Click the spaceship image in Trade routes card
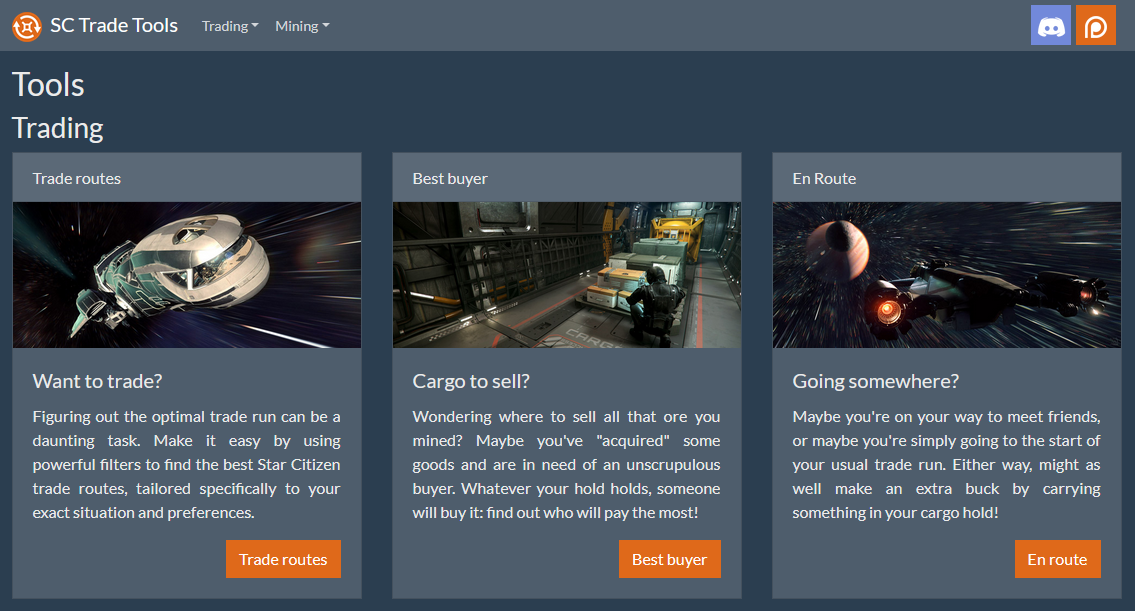The image size is (1135, 611). pyautogui.click(x=187, y=275)
